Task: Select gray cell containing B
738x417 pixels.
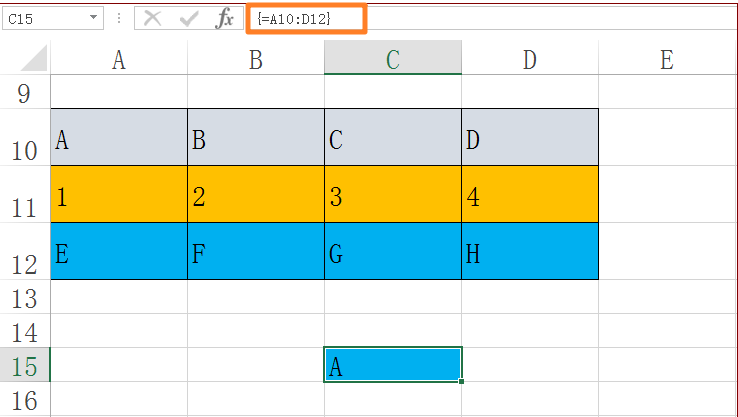Action: point(256,137)
